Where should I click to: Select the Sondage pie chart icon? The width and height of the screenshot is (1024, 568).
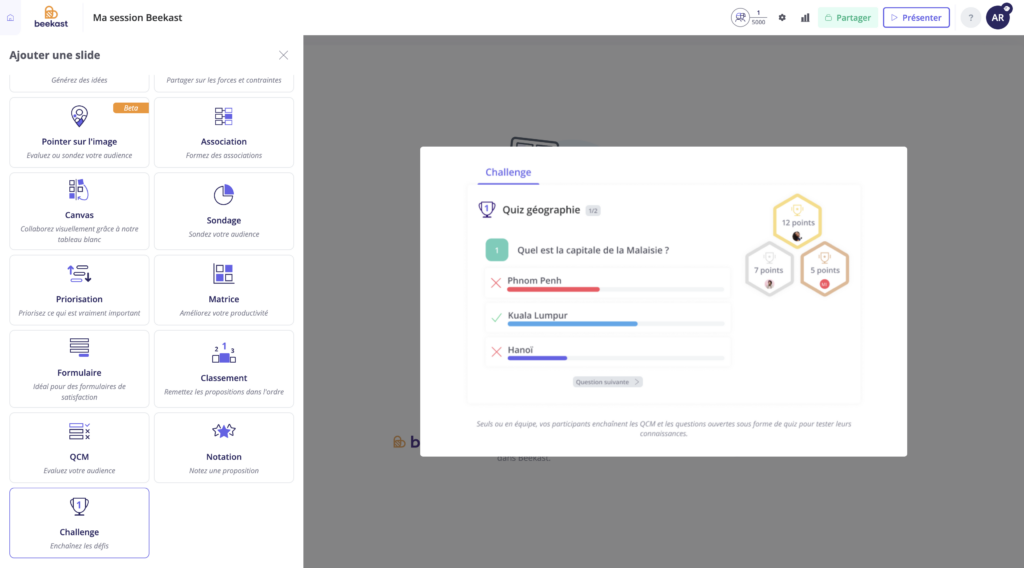click(x=223, y=195)
